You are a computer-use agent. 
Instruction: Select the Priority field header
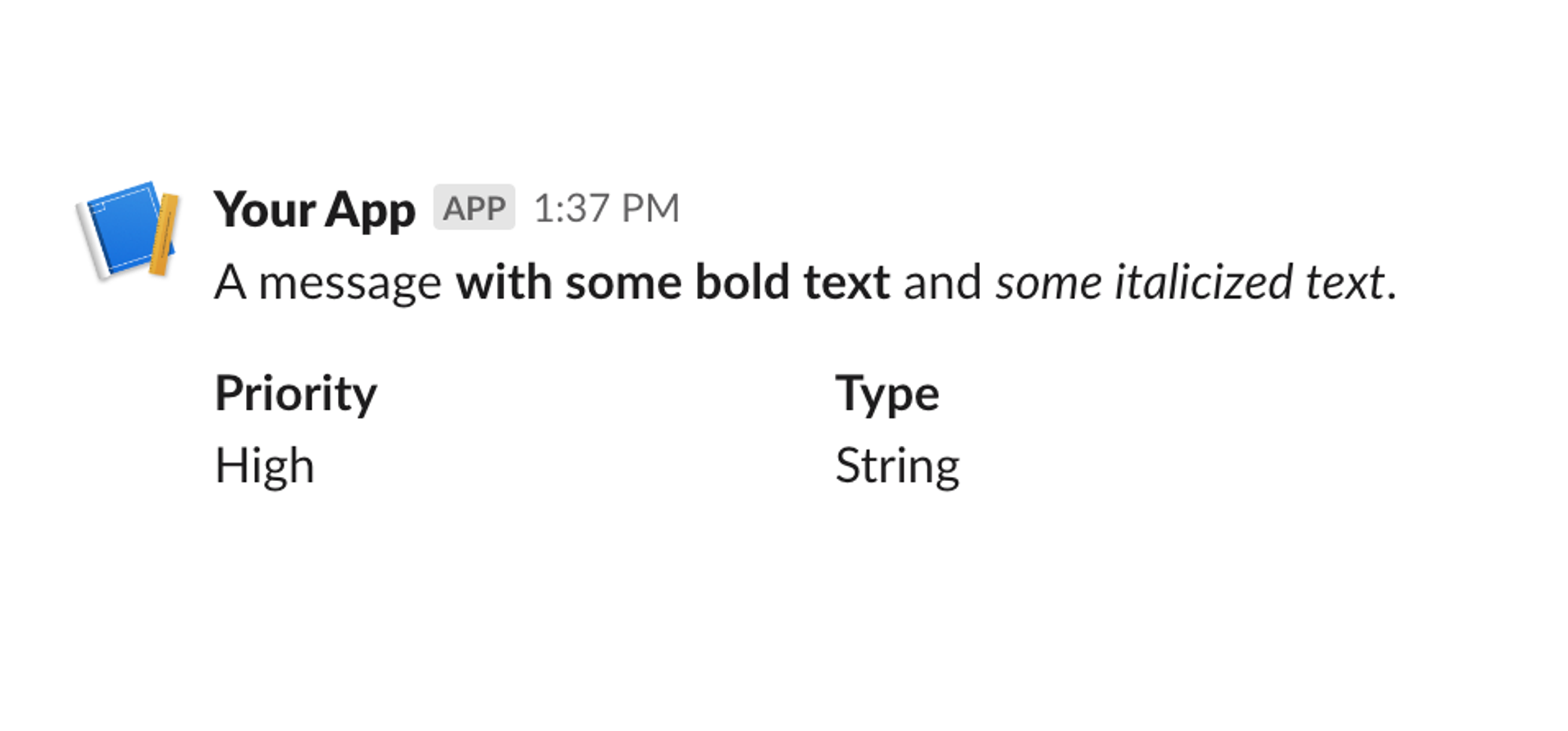(296, 392)
